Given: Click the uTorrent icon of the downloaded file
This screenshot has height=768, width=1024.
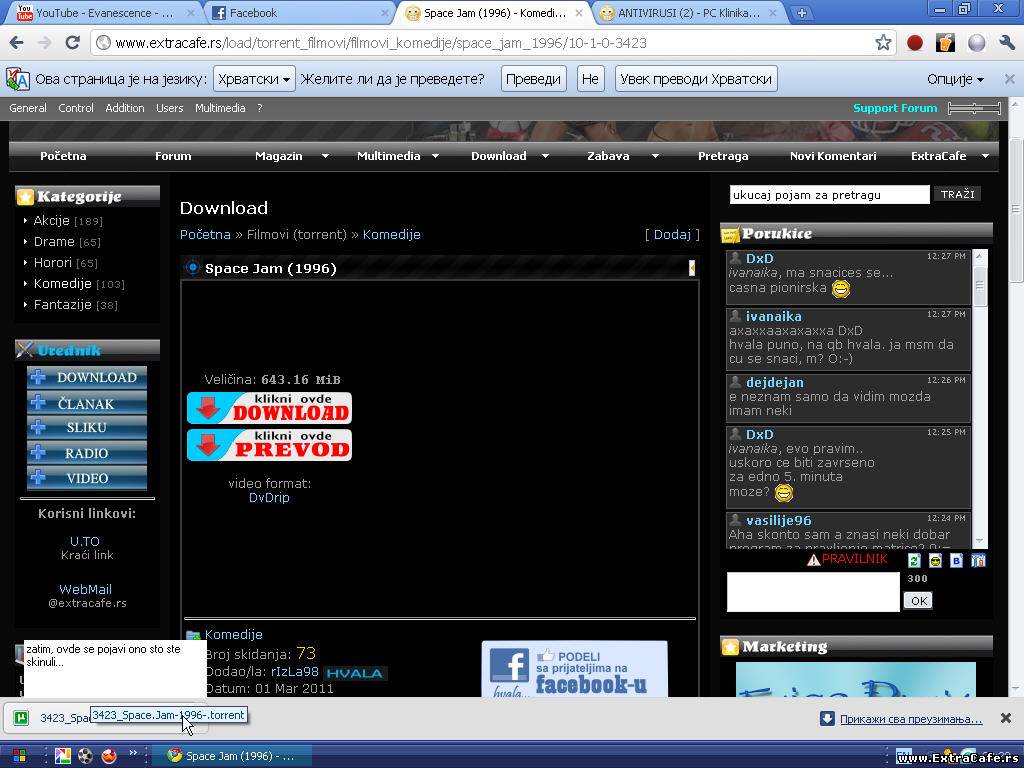Looking at the screenshot, I should pyautogui.click(x=21, y=718).
